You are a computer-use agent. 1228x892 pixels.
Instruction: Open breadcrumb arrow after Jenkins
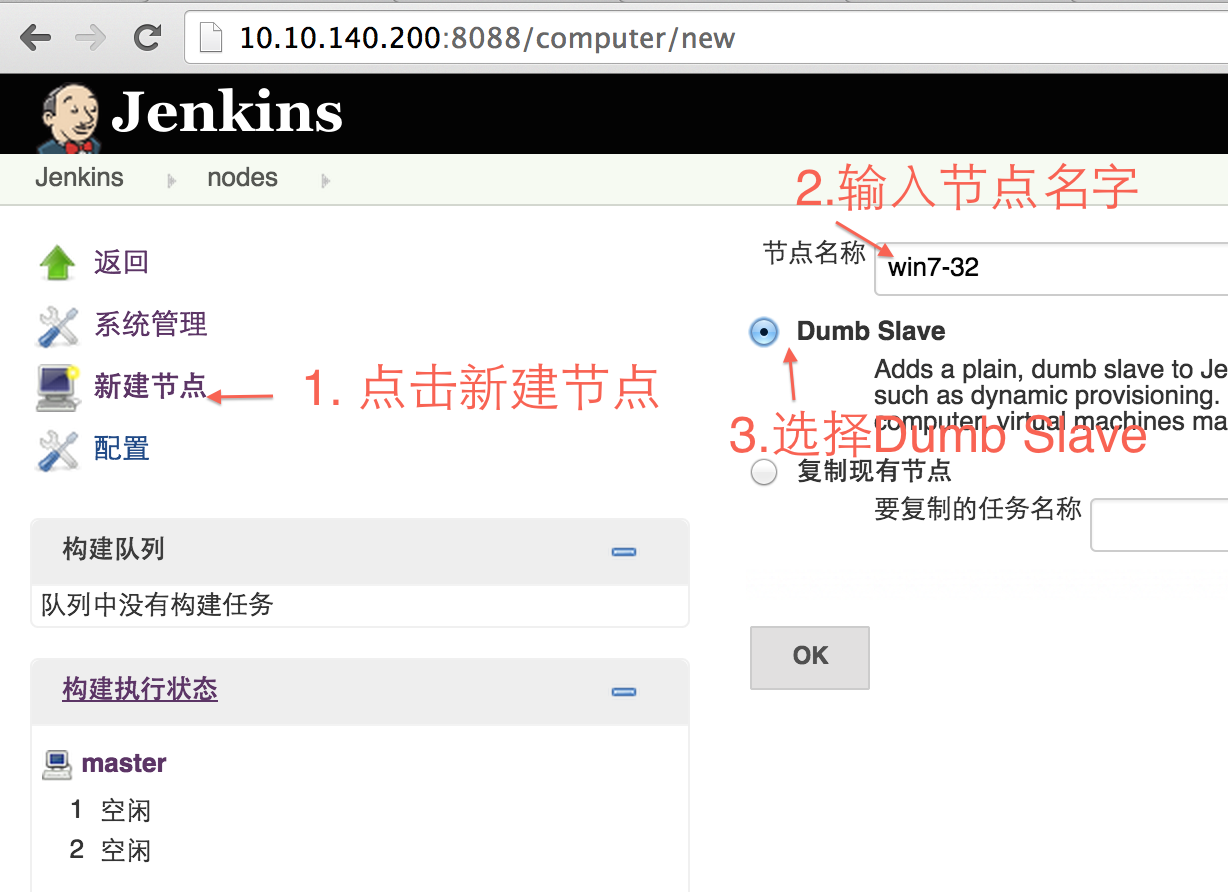pyautogui.click(x=172, y=181)
